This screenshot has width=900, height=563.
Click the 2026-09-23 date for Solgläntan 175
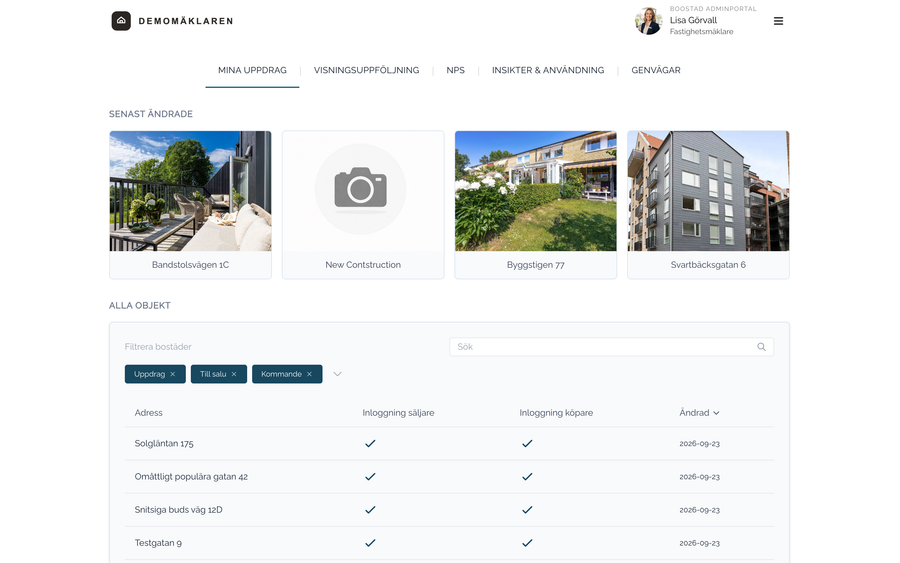tap(700, 444)
